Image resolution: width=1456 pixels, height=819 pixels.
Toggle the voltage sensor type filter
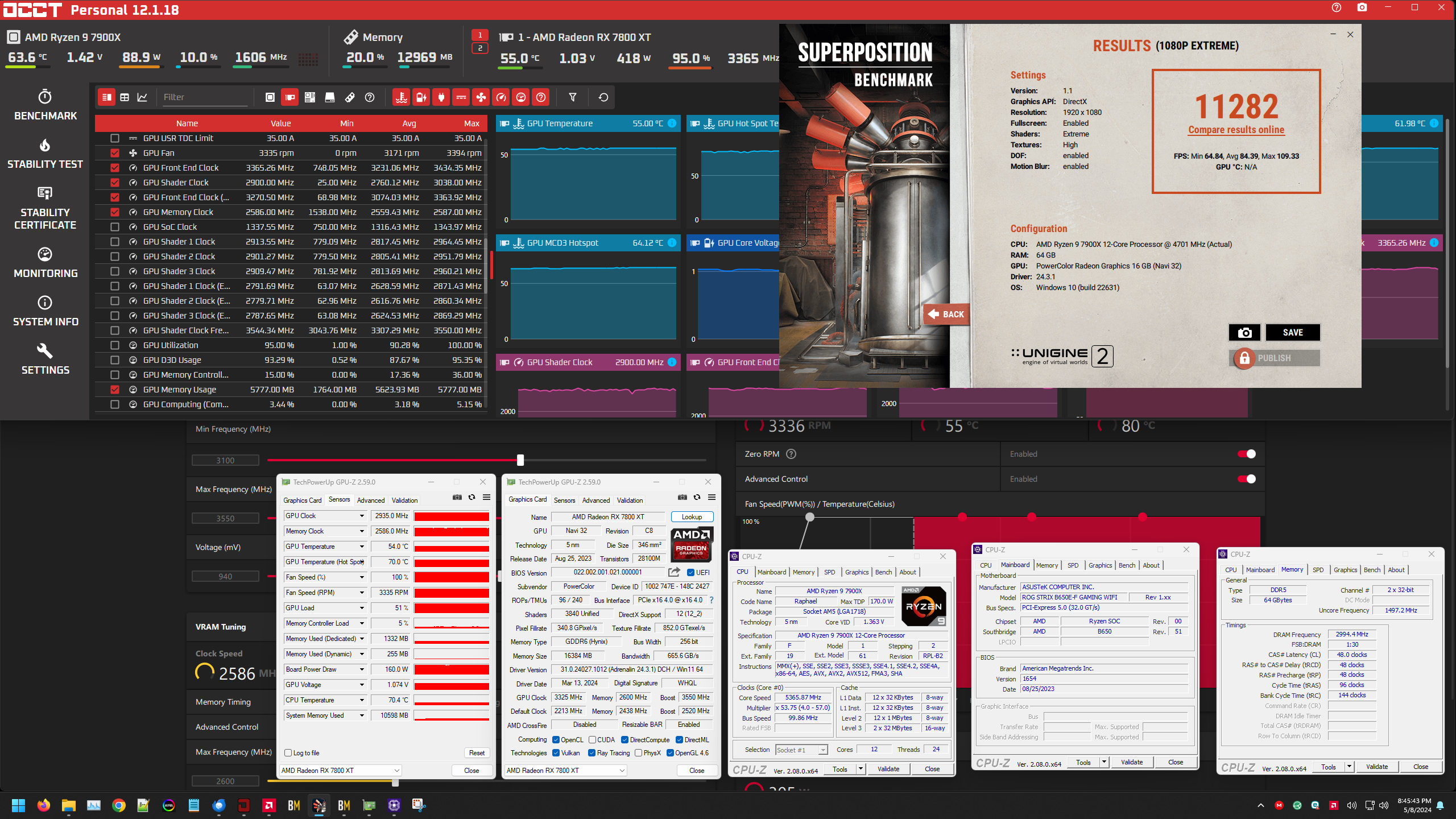pyautogui.click(x=421, y=97)
